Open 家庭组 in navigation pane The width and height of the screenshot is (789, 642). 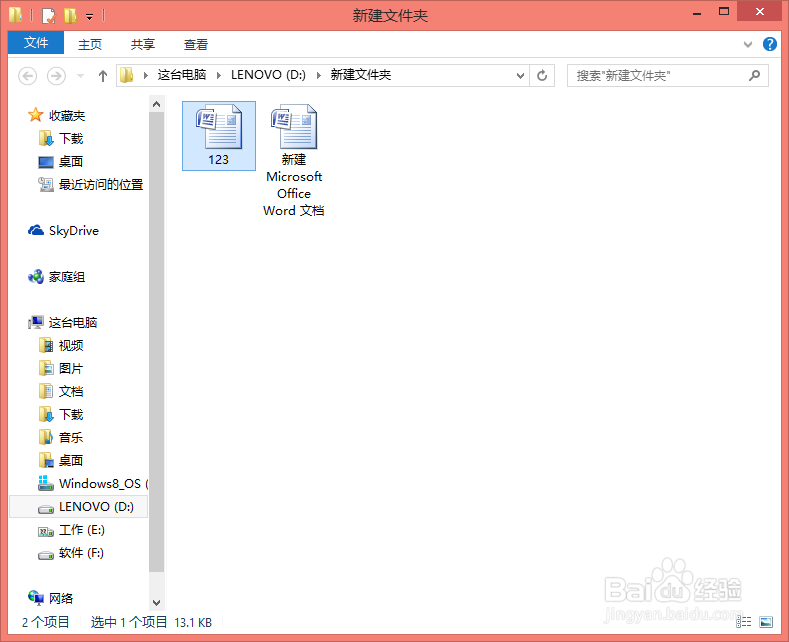coord(56,277)
